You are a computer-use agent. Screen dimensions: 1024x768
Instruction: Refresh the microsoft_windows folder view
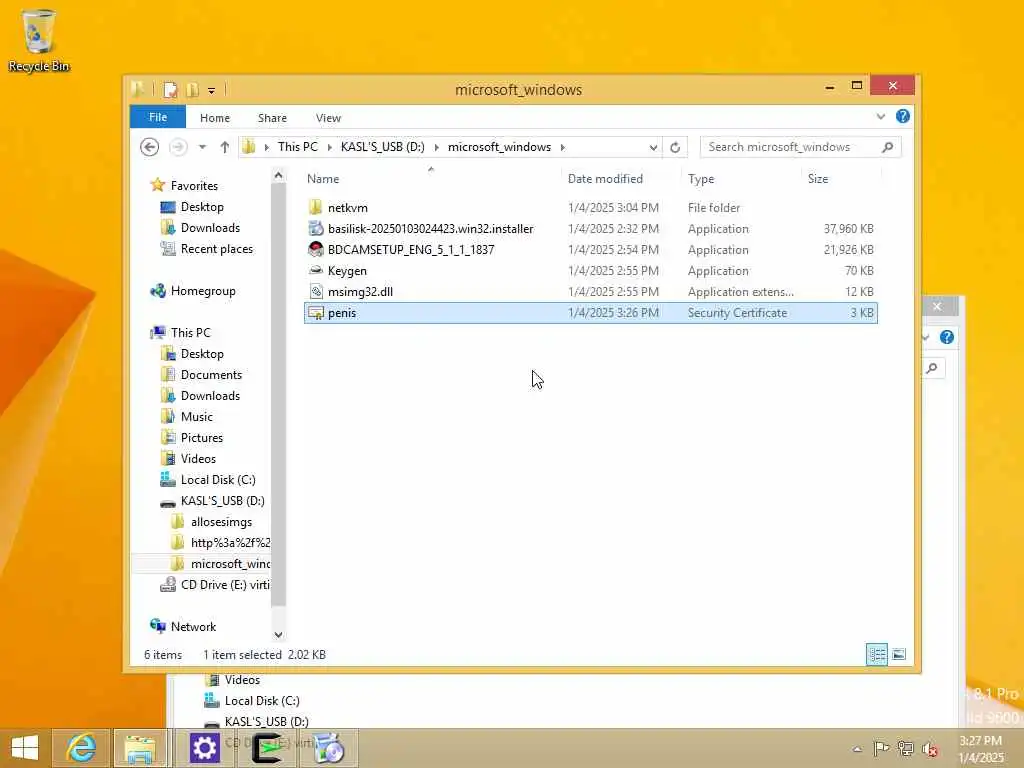(675, 147)
